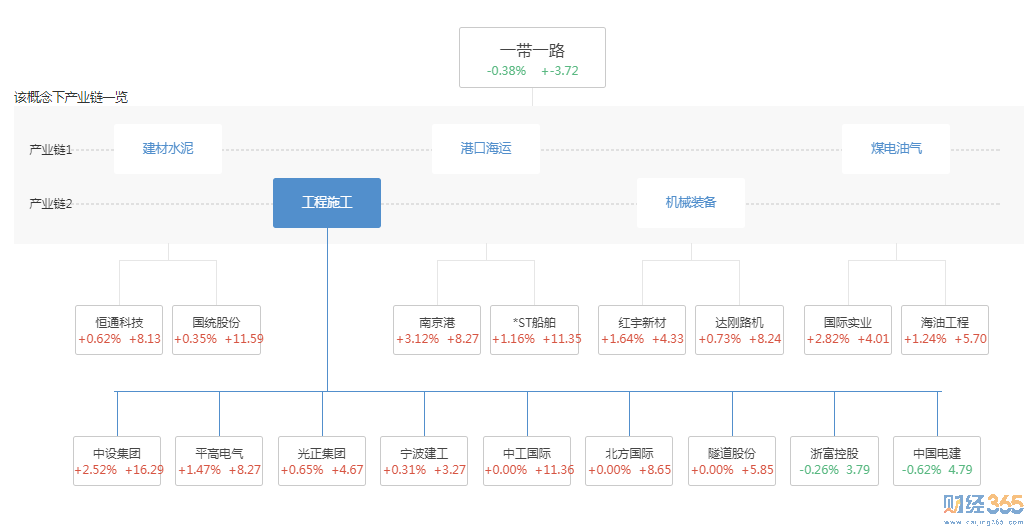This screenshot has height=526, width=1024.
Task: Click the +11.36 value of 中工国际
Action: coord(554,470)
